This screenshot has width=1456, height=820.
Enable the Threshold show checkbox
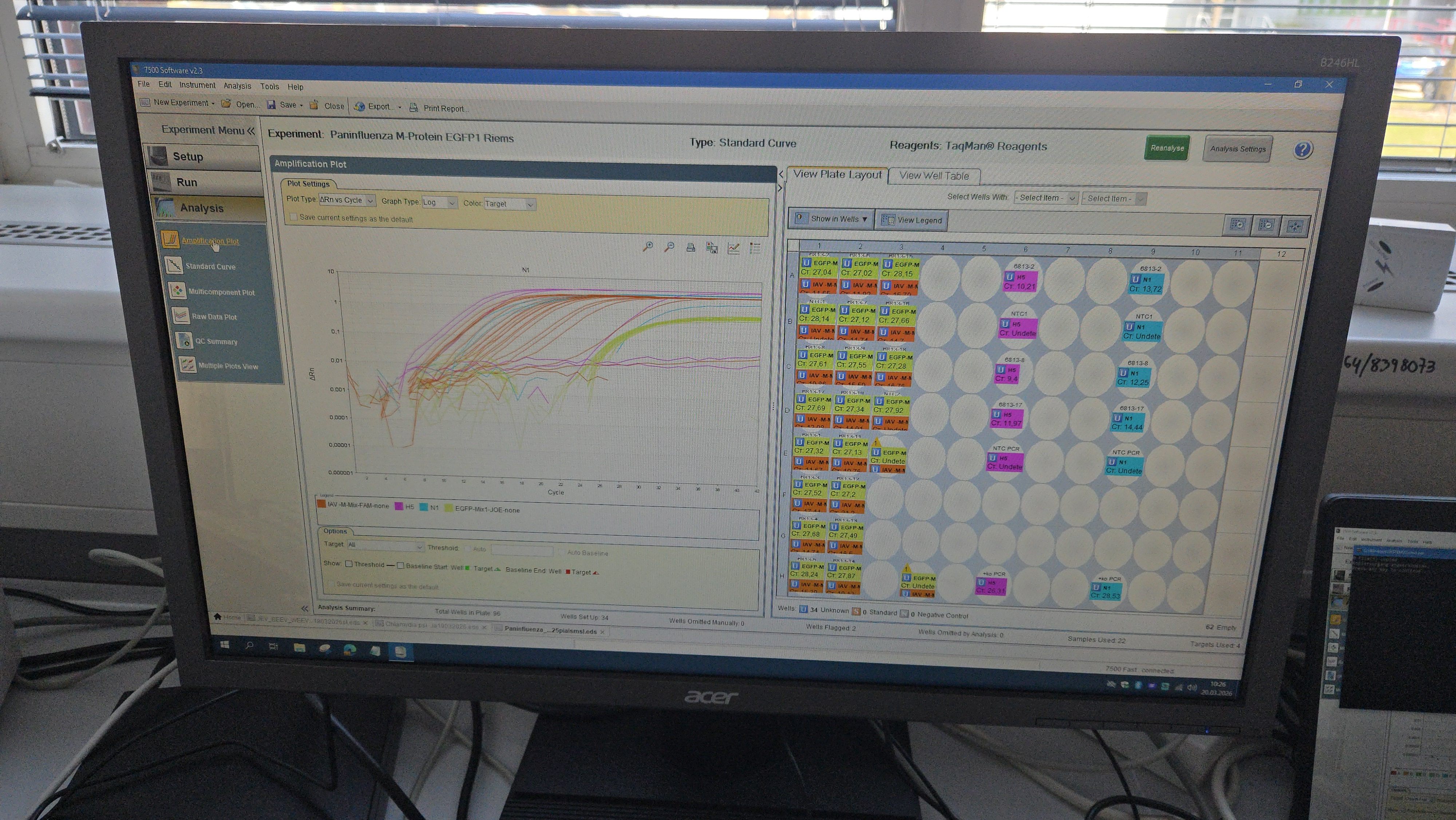pyautogui.click(x=349, y=564)
